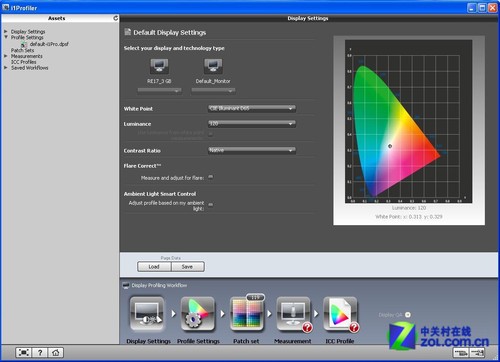Click the home icon in bottom toolbar
The image size is (500, 362).
pyautogui.click(x=56, y=352)
